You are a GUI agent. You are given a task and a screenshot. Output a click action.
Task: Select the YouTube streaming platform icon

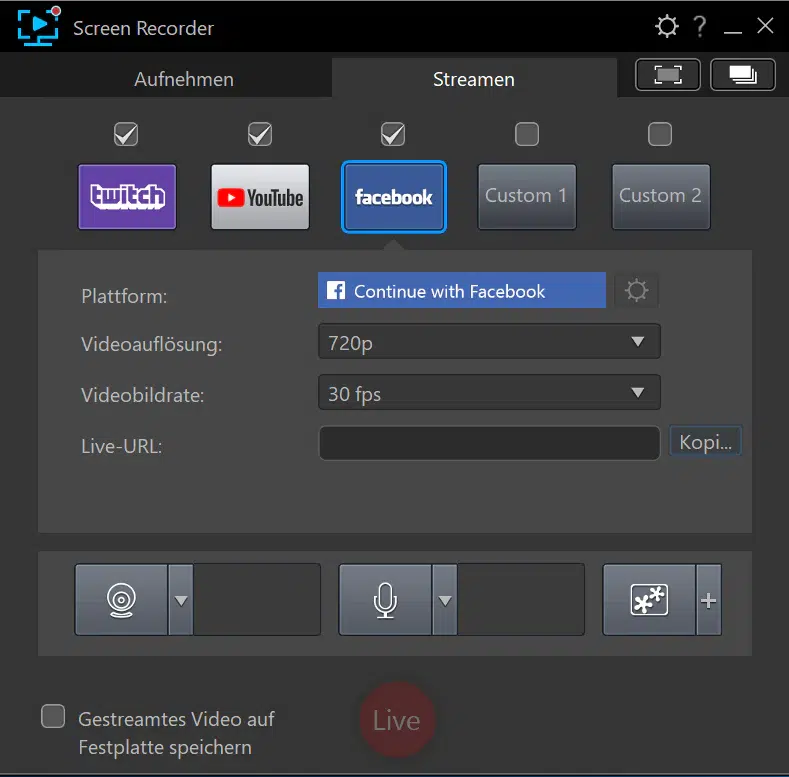click(260, 197)
